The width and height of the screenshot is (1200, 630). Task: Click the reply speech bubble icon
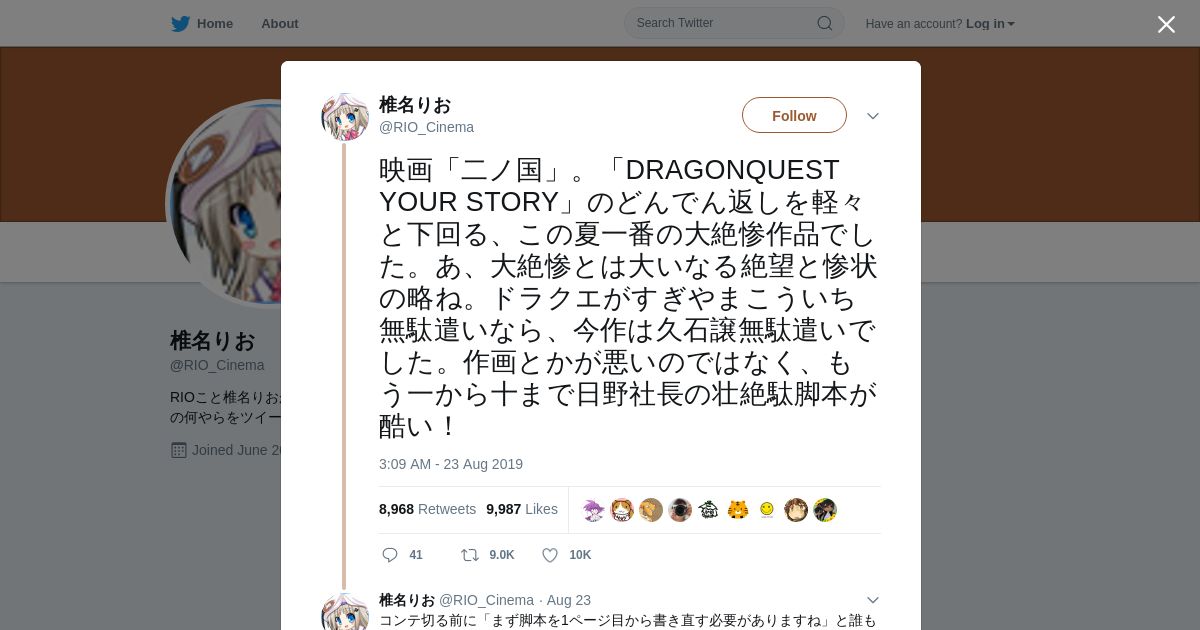[390, 555]
